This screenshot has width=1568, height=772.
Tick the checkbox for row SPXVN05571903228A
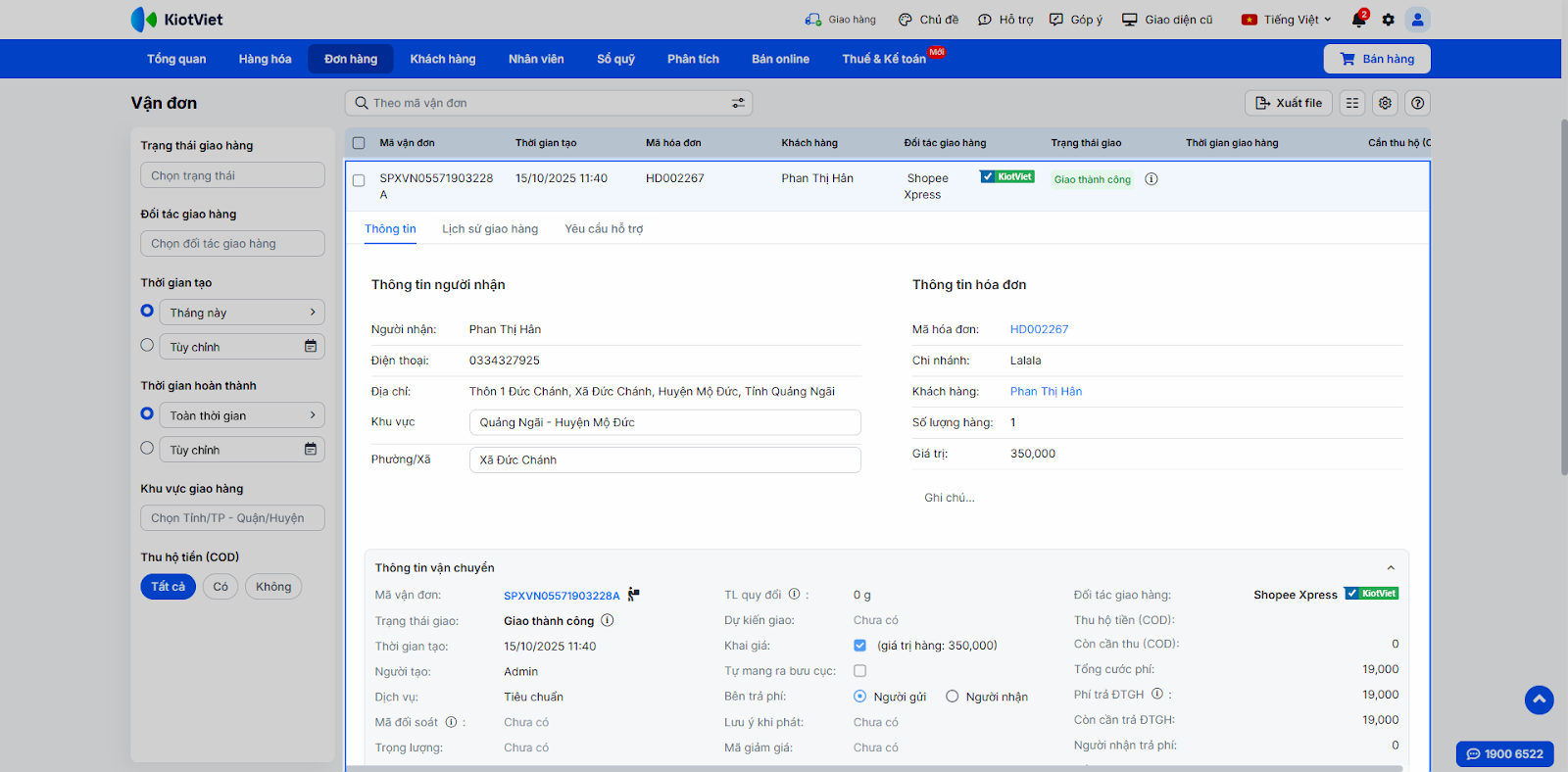tap(359, 180)
